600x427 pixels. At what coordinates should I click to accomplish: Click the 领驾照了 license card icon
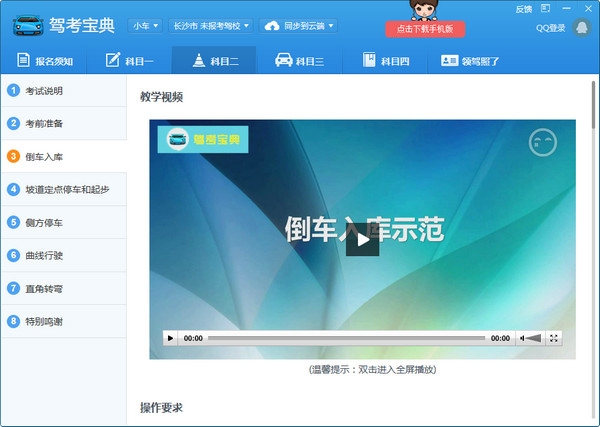(x=449, y=60)
